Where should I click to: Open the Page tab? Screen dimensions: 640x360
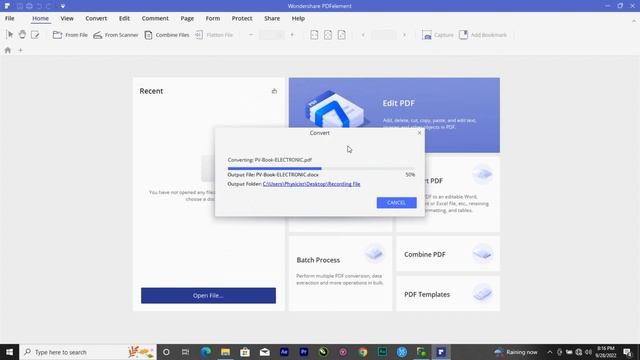point(187,18)
